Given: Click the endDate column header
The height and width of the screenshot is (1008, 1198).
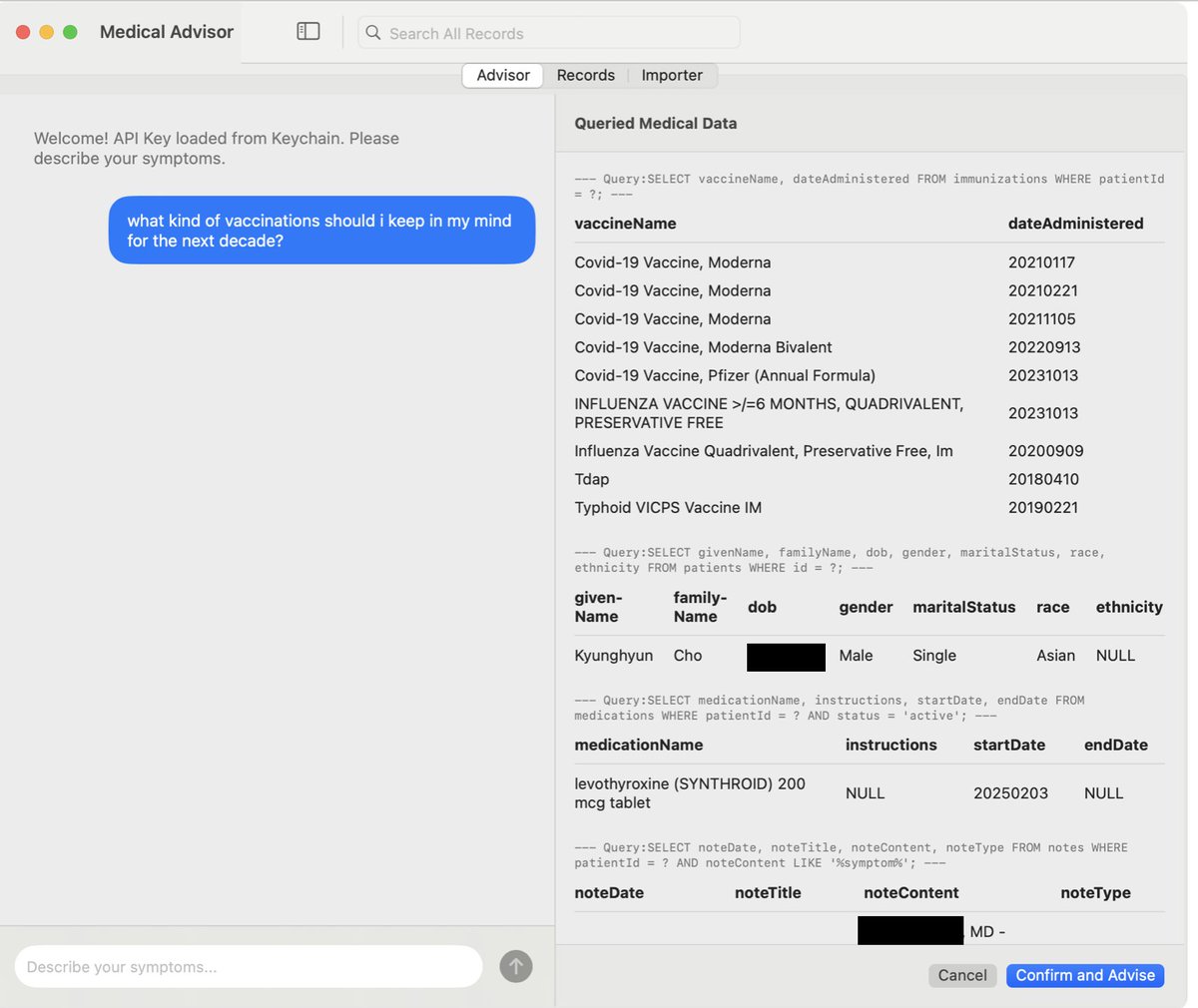Looking at the screenshot, I should pos(1116,745).
